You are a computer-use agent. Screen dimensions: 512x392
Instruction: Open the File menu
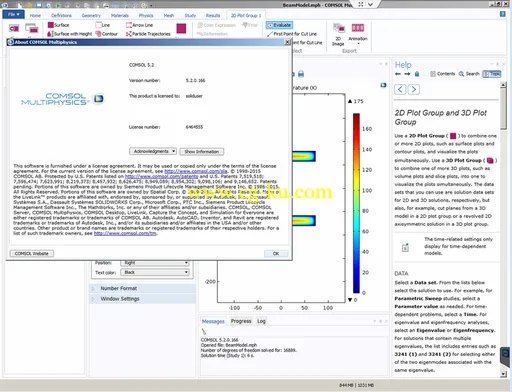pyautogui.click(x=14, y=14)
